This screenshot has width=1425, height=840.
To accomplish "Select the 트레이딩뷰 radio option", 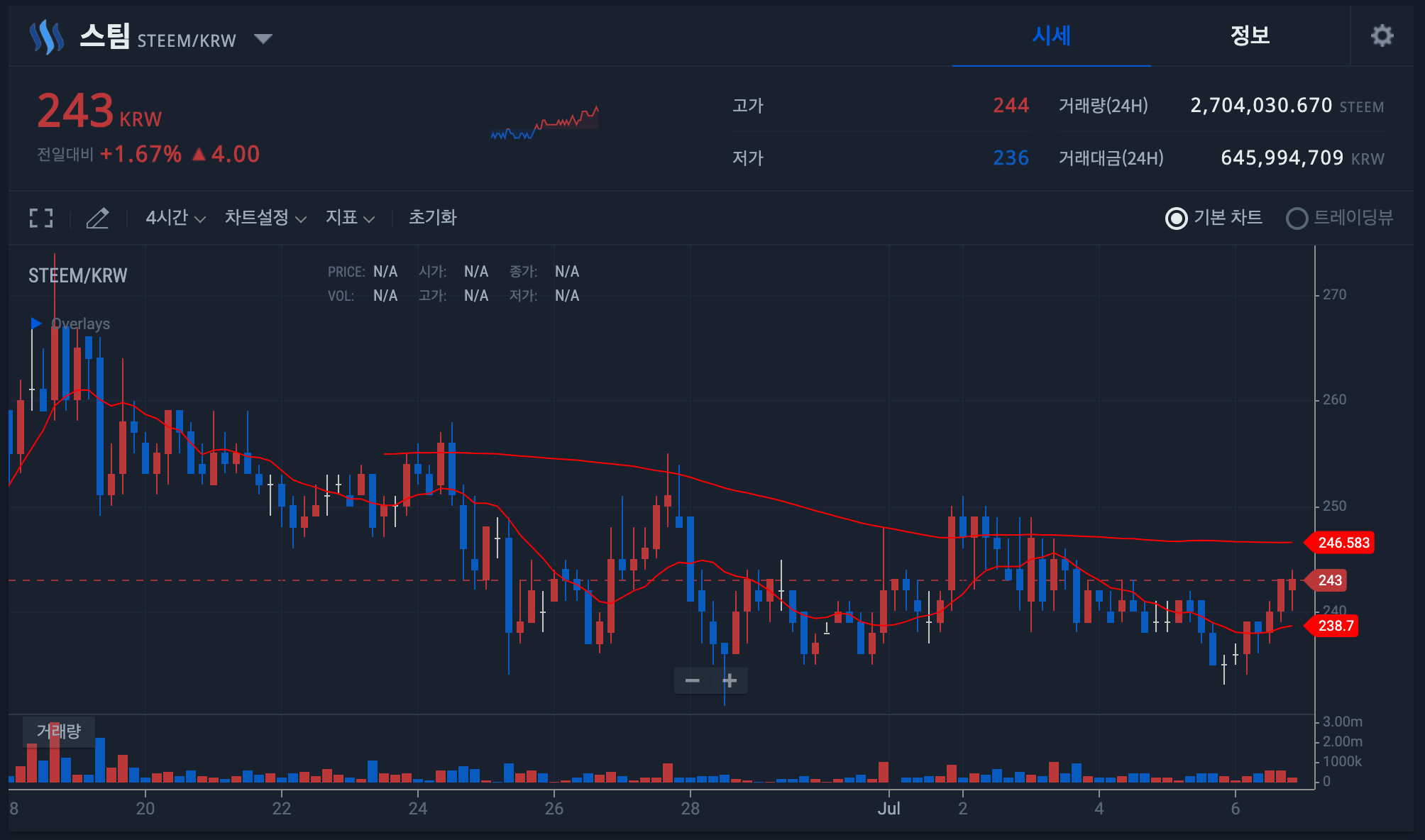I will point(1297,218).
